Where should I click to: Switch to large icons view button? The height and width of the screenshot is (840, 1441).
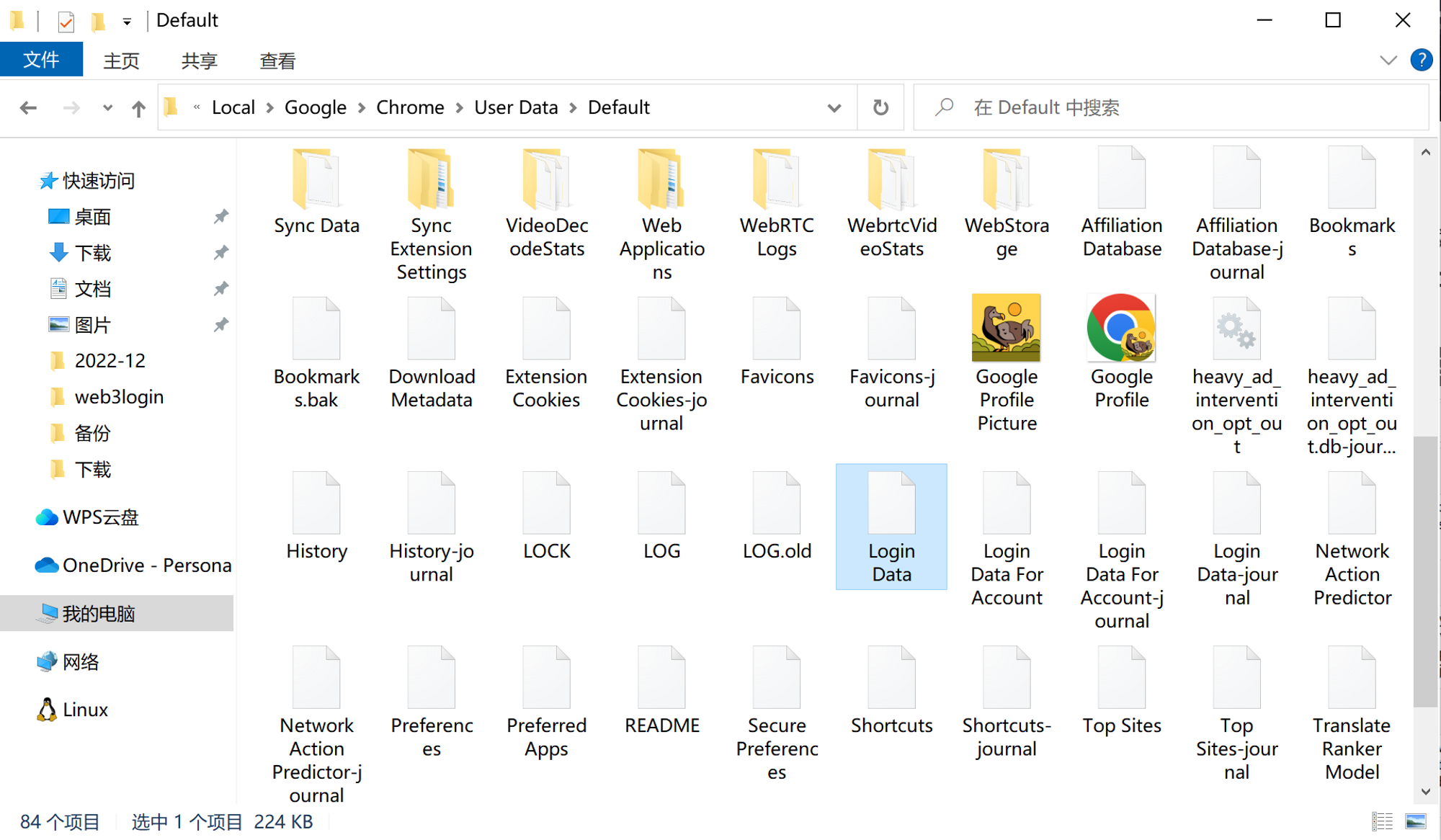1416,821
